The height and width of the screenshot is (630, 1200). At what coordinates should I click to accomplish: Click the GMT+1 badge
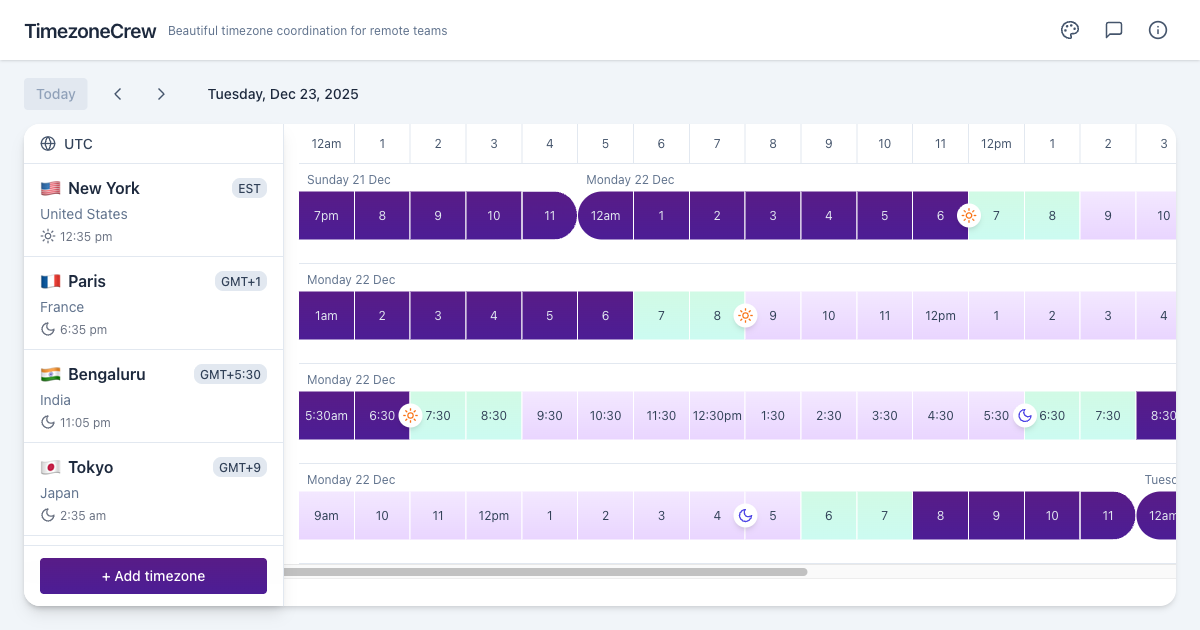coord(241,281)
